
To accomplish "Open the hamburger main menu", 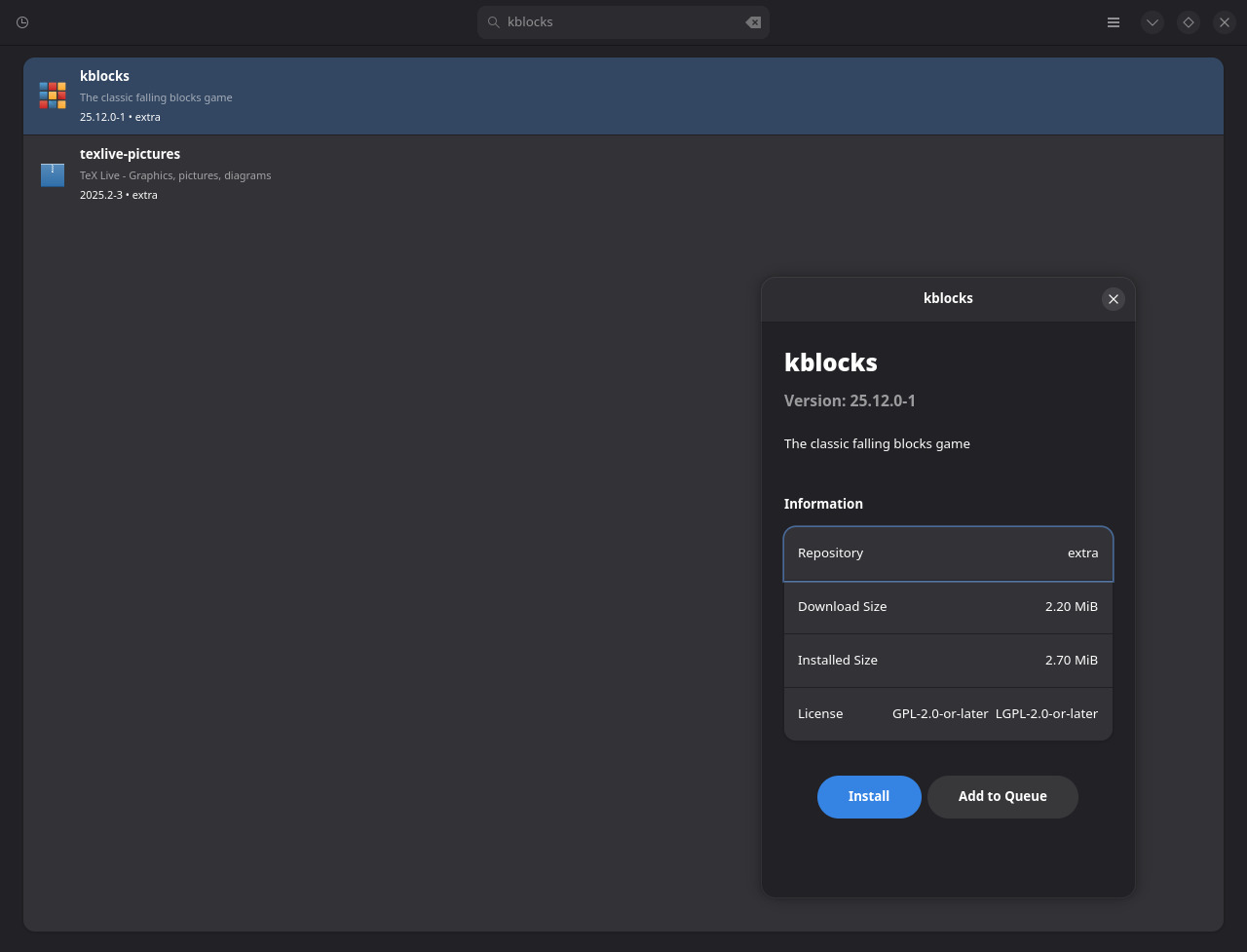I will [1114, 22].
